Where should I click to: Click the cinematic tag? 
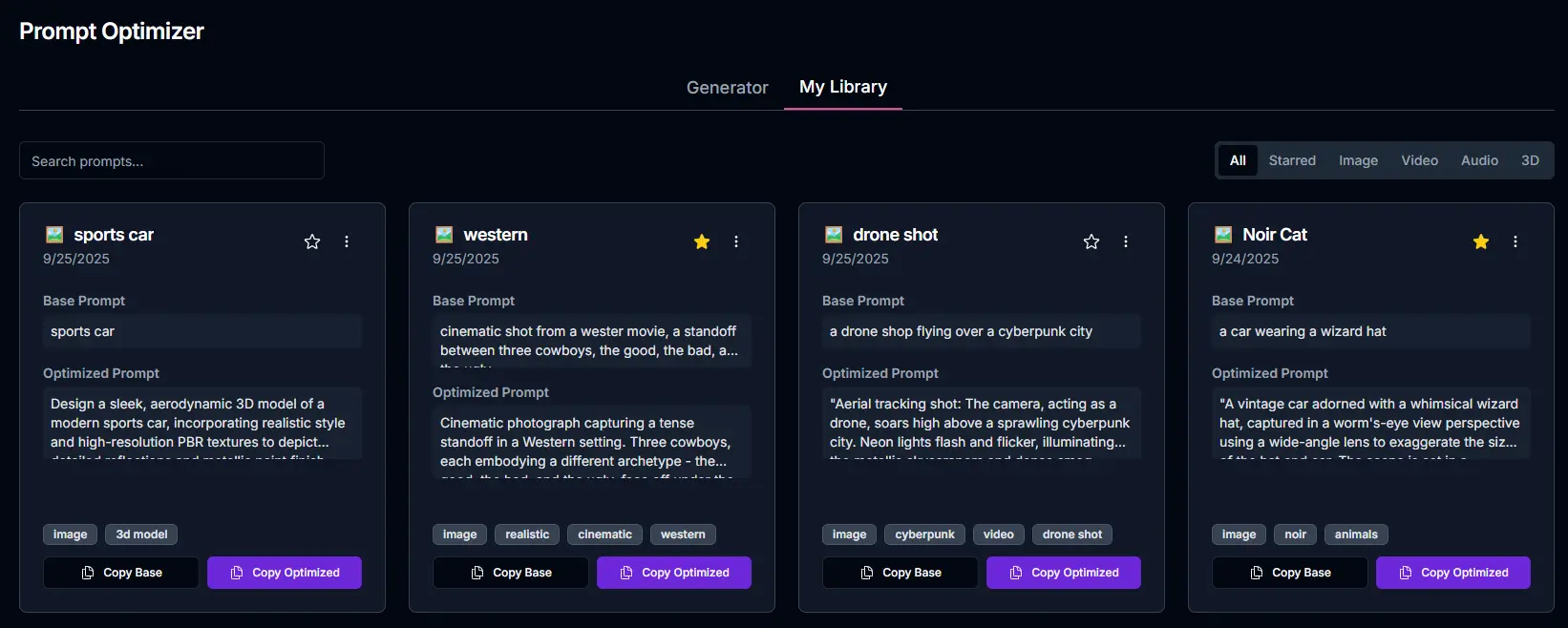tap(604, 534)
